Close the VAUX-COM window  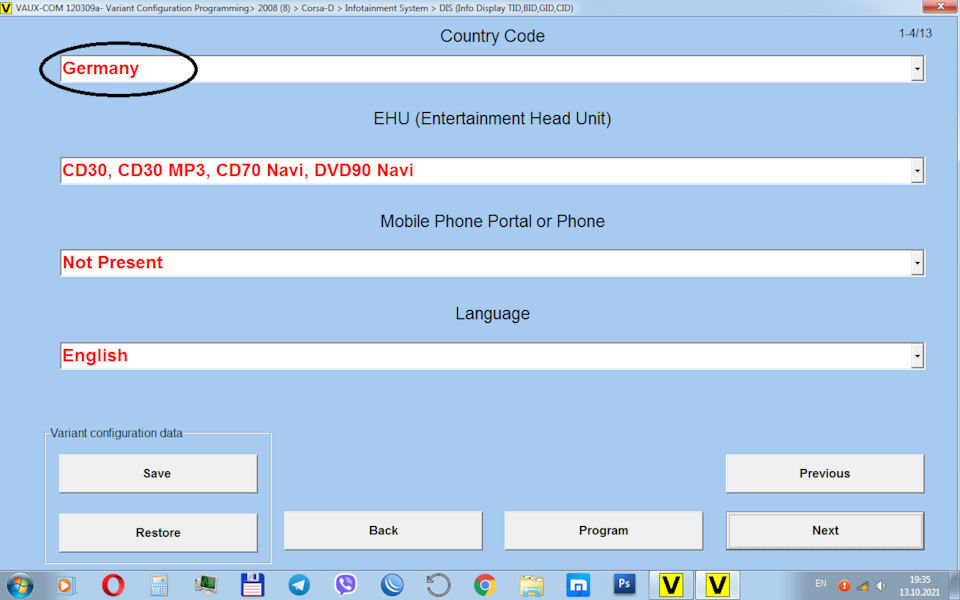point(940,6)
